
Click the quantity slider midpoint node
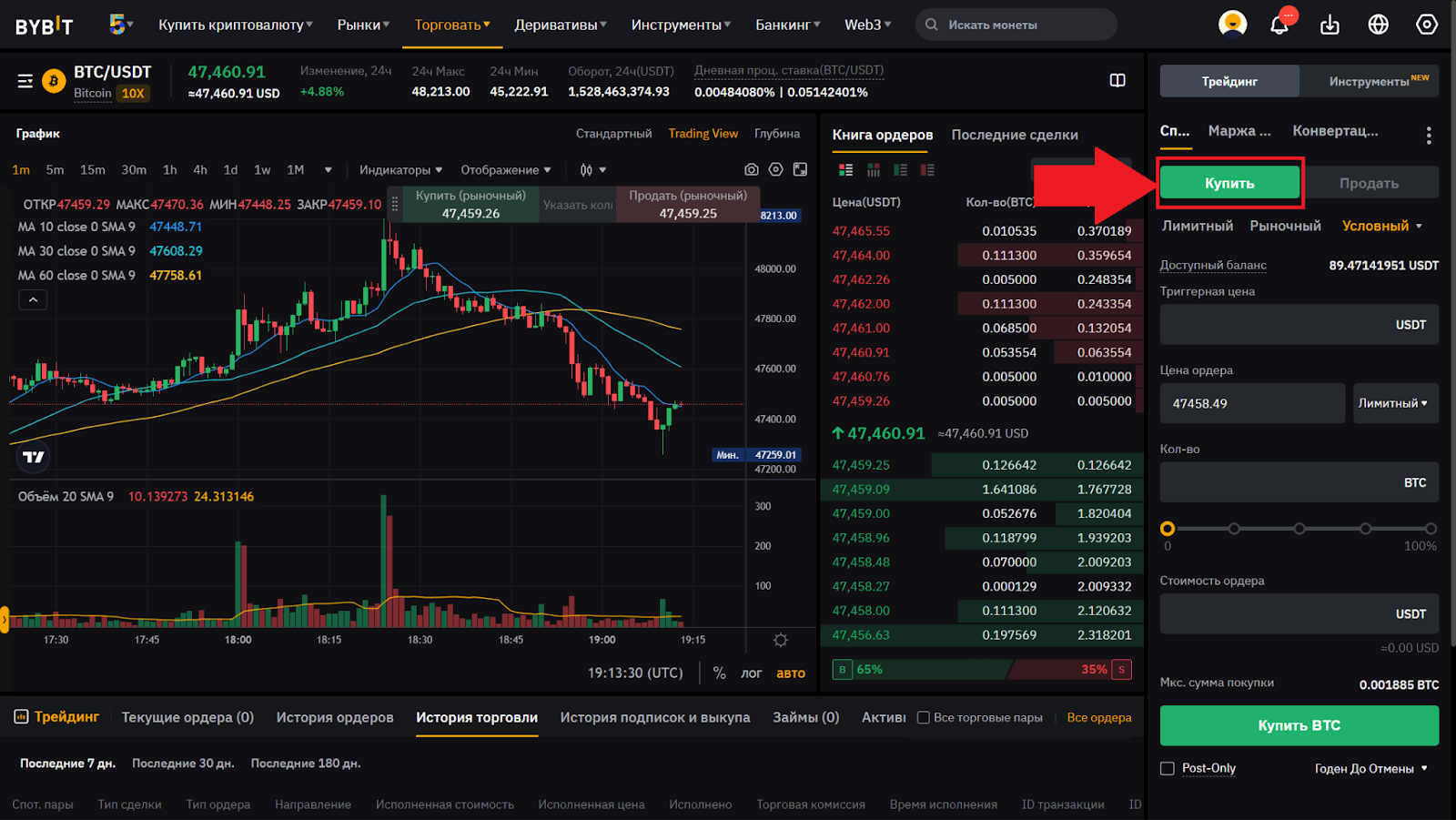1299,529
